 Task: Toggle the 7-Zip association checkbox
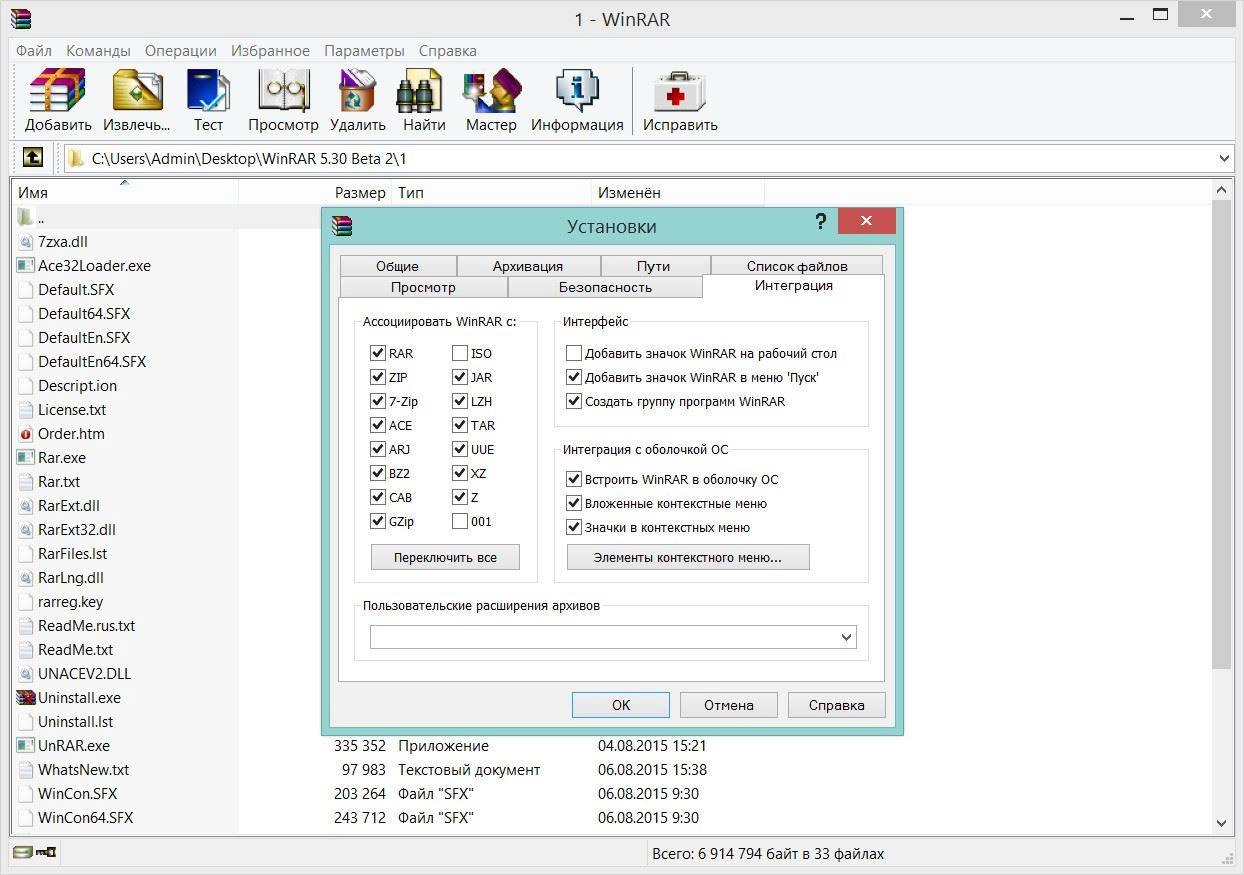[x=378, y=401]
